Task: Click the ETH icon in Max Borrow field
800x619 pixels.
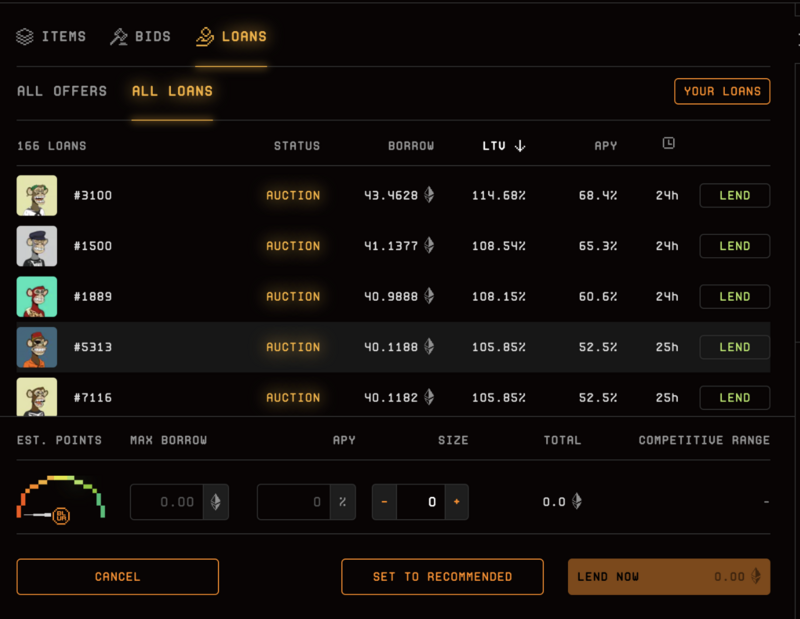Action: (x=216, y=502)
